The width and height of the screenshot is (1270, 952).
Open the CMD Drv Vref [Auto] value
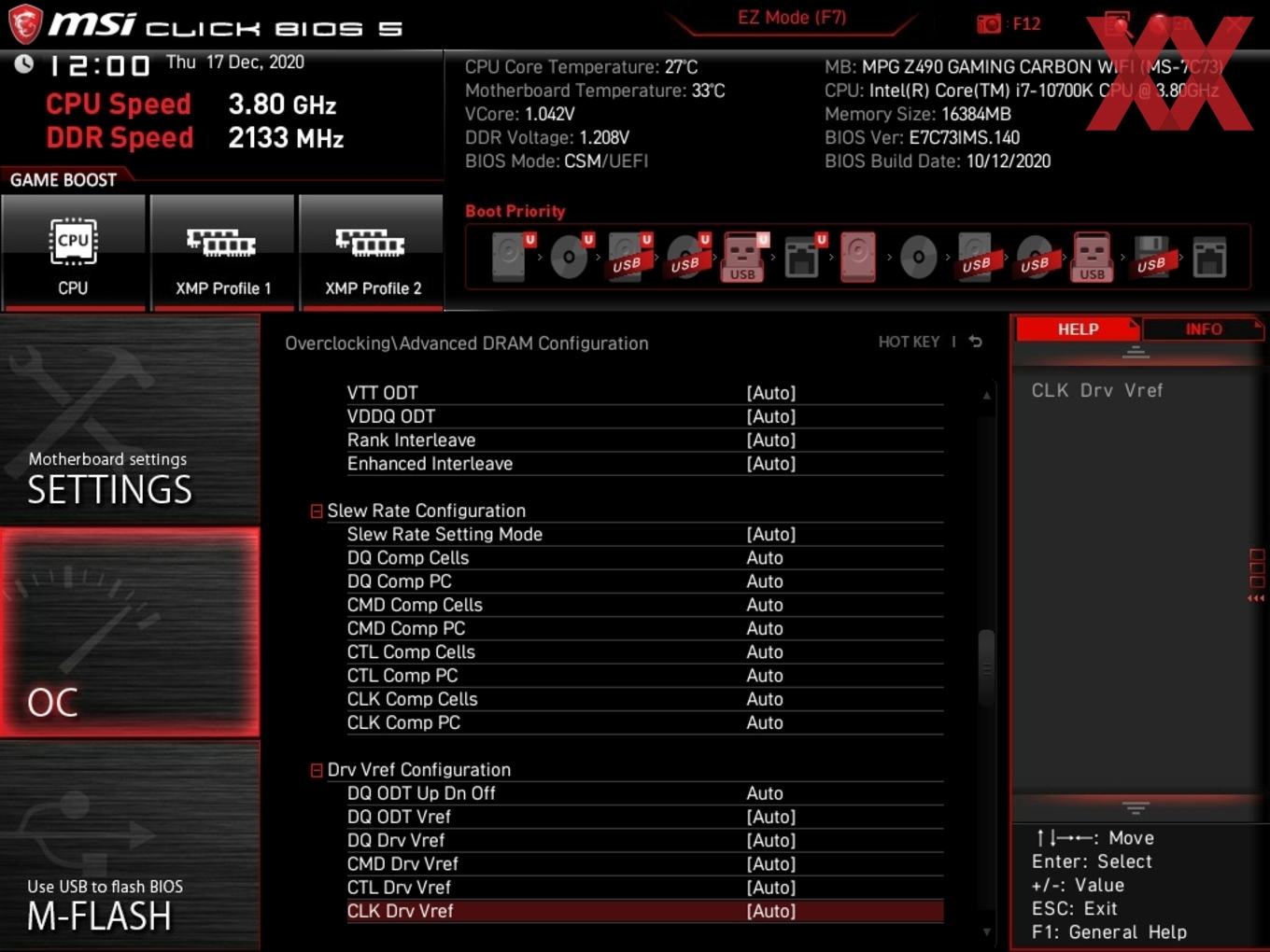click(771, 864)
